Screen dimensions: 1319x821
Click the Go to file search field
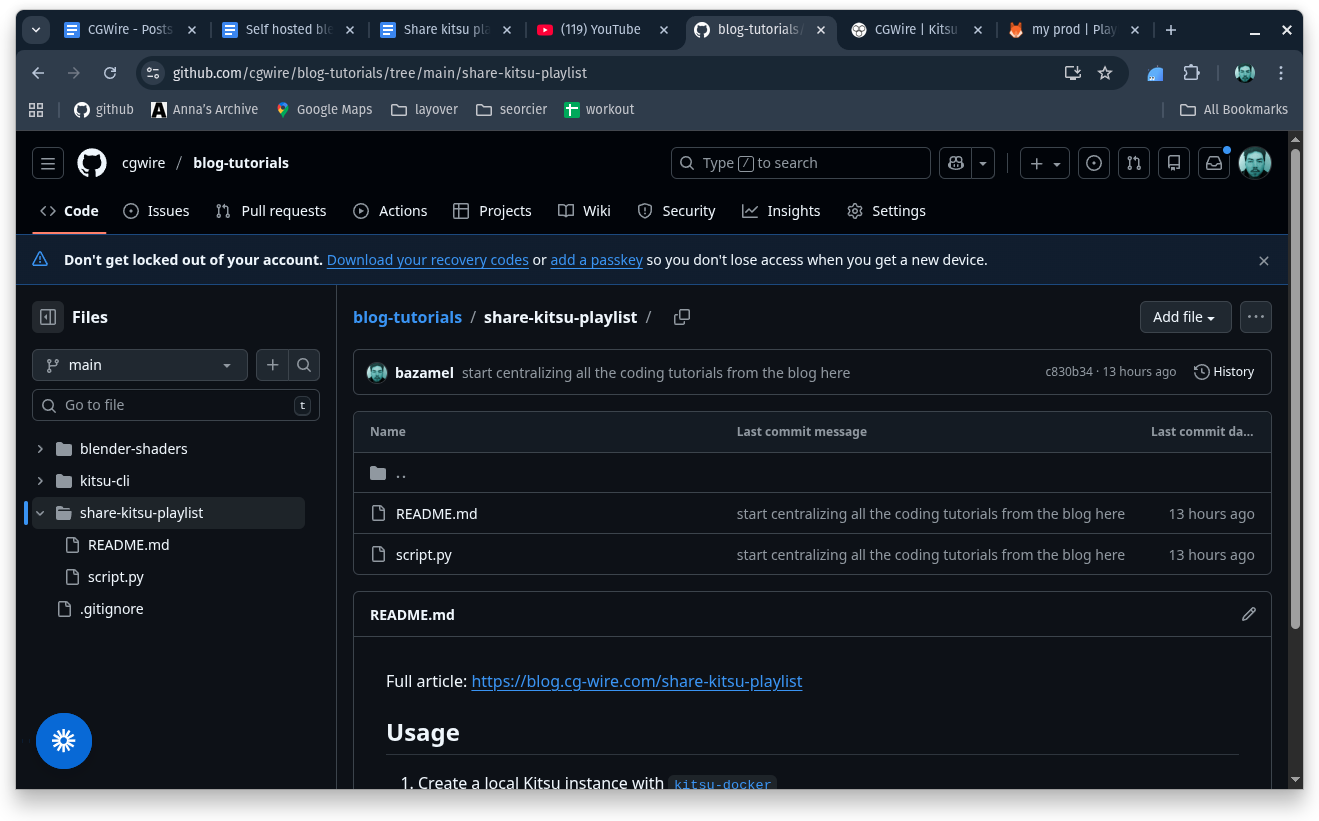[x=176, y=405]
